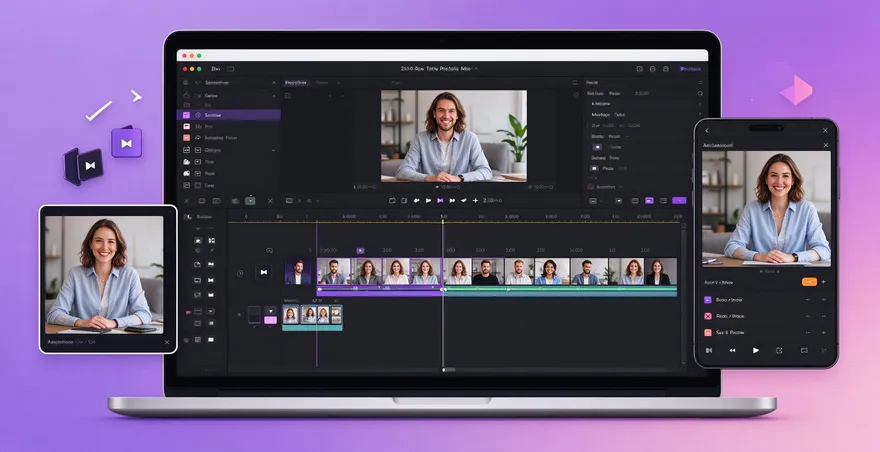
Task: Play the preview with the center play button
Action: [428, 200]
